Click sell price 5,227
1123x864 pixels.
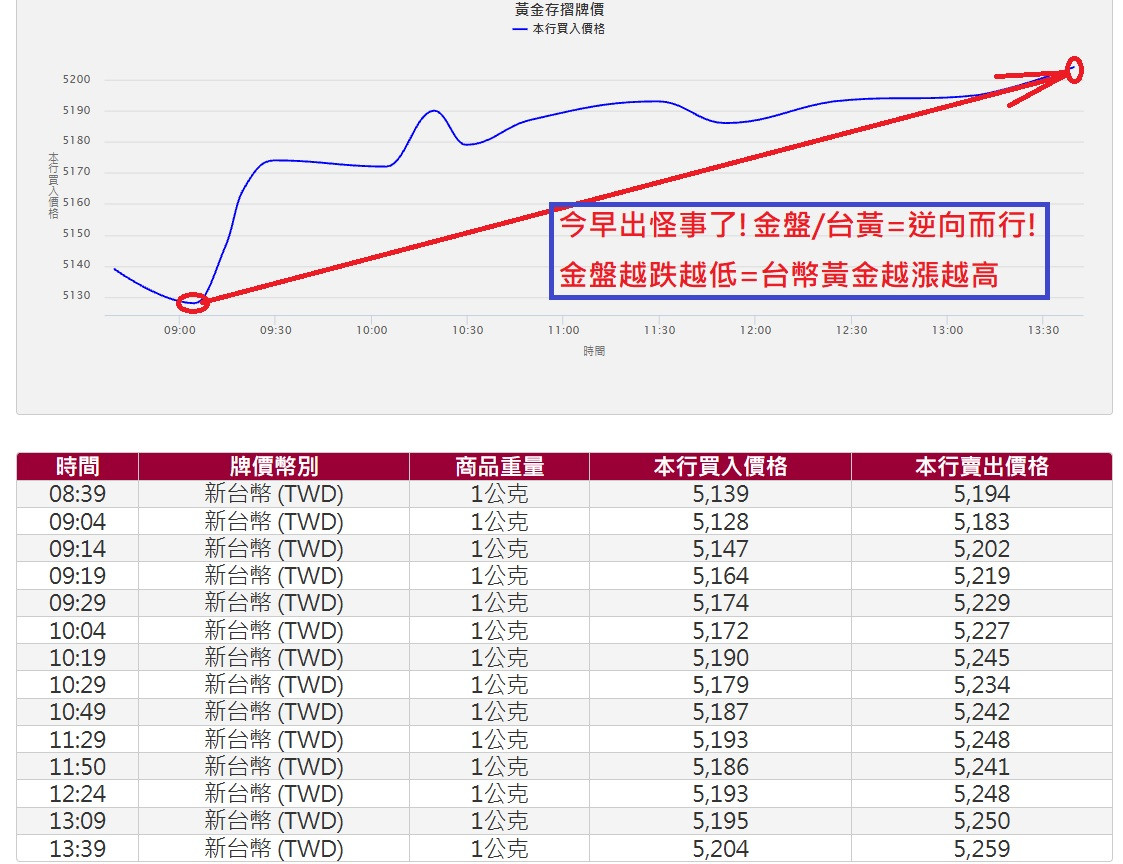coord(982,630)
